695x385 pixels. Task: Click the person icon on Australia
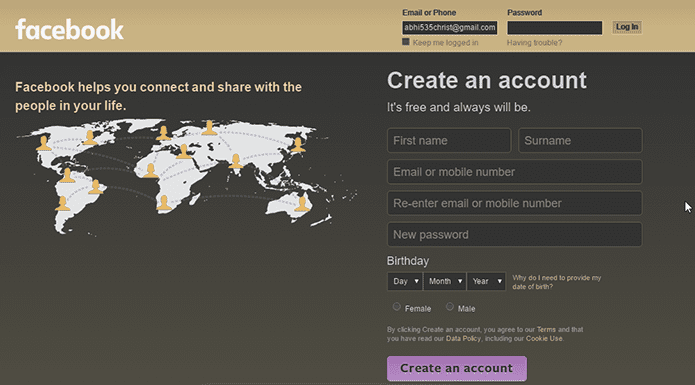tap(302, 203)
